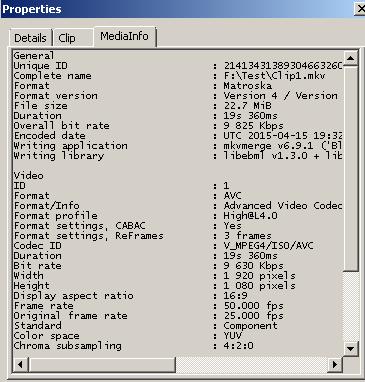Click the 'Writing application' label

click(x=70, y=146)
